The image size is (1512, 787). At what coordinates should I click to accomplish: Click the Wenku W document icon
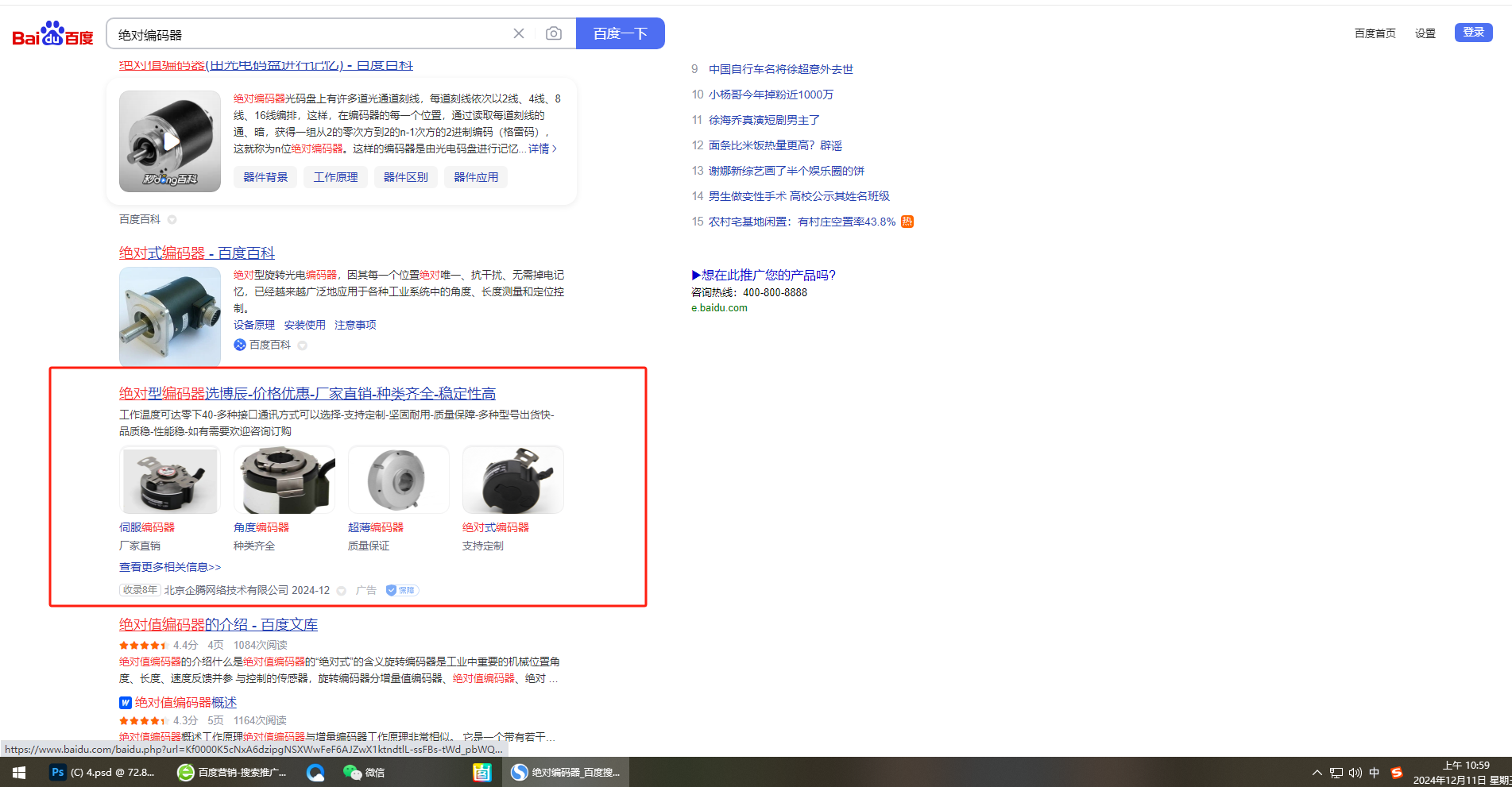[126, 703]
